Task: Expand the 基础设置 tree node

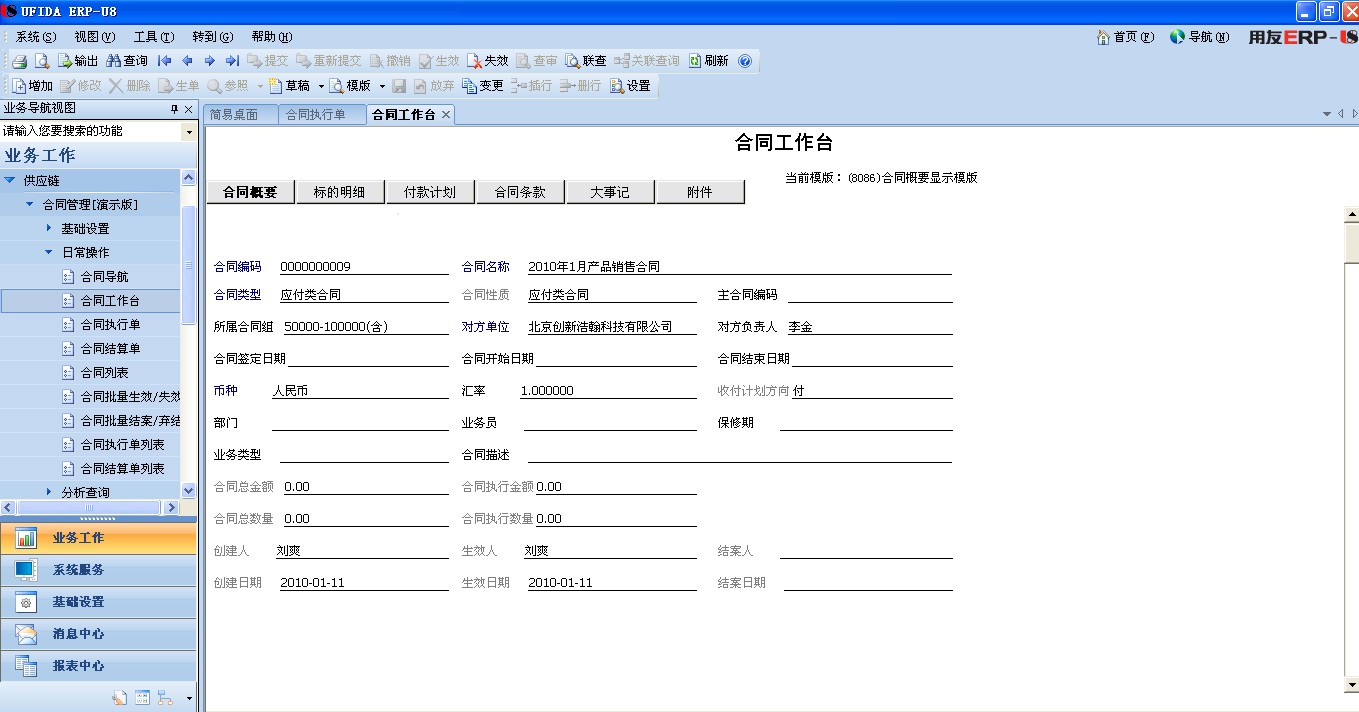Action: pyautogui.click(x=48, y=229)
